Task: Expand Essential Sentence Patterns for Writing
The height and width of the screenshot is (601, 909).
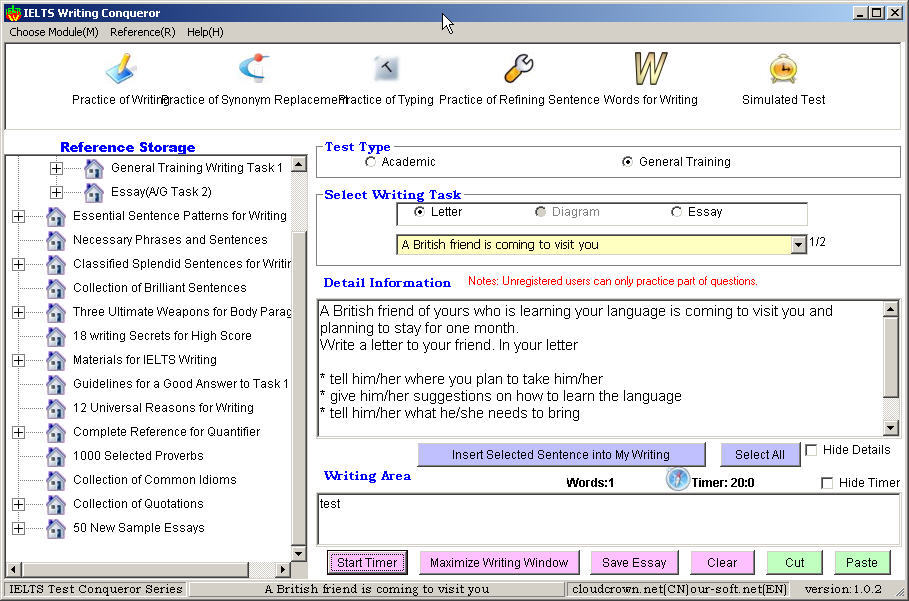Action: point(19,216)
